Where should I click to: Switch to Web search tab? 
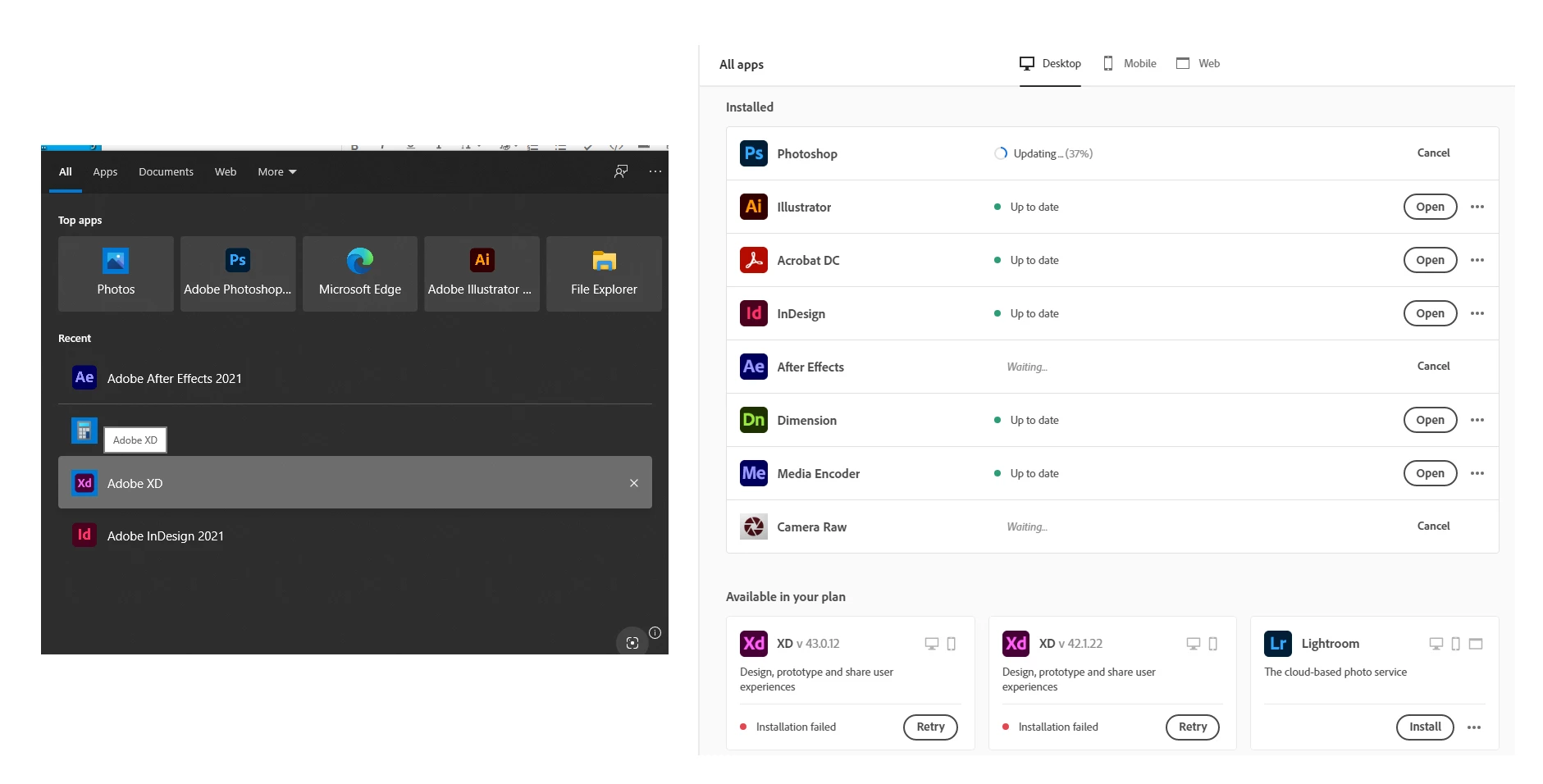[x=226, y=171]
